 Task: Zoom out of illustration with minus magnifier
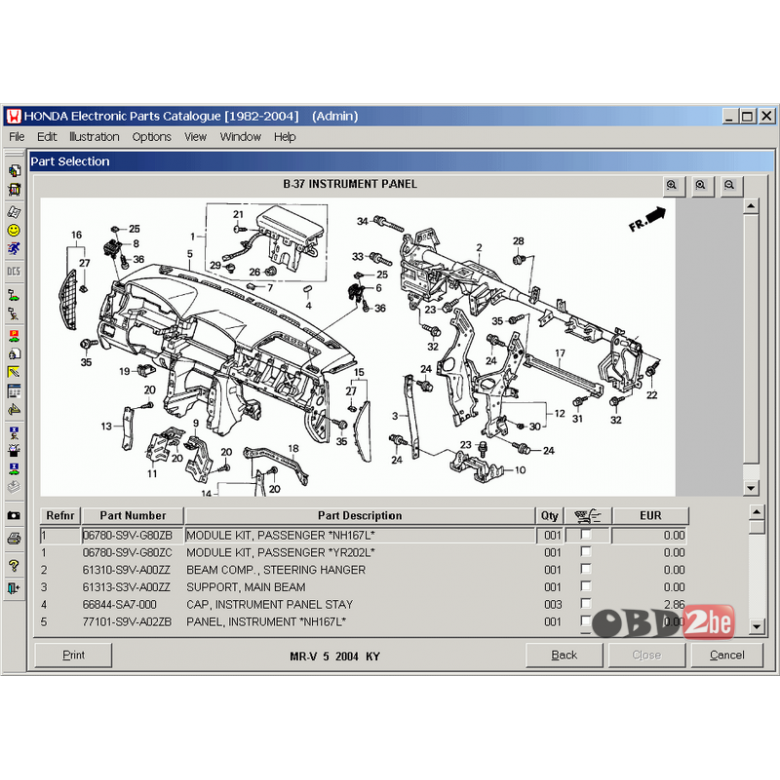(x=730, y=186)
